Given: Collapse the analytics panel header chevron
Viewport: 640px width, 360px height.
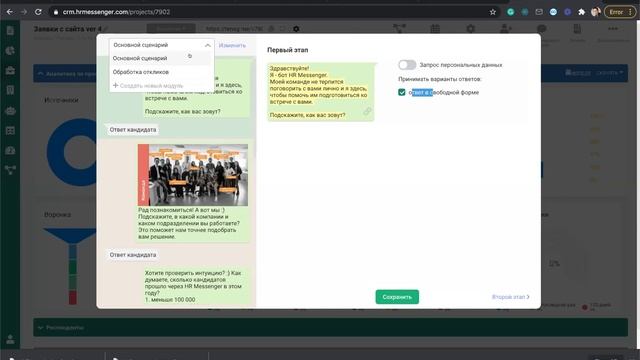Looking at the screenshot, I should tap(40, 74).
